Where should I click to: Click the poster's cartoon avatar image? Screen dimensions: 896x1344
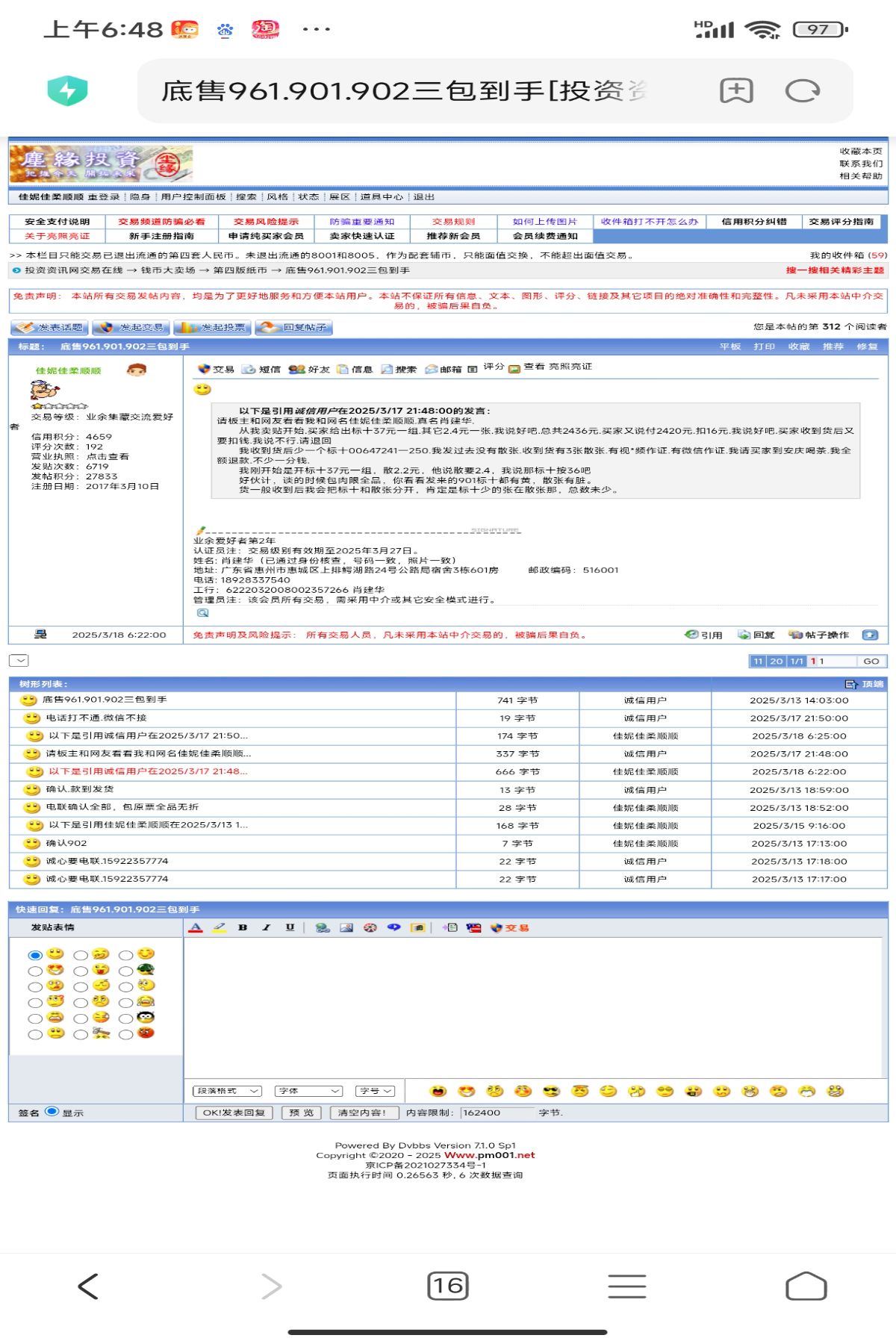click(x=45, y=390)
